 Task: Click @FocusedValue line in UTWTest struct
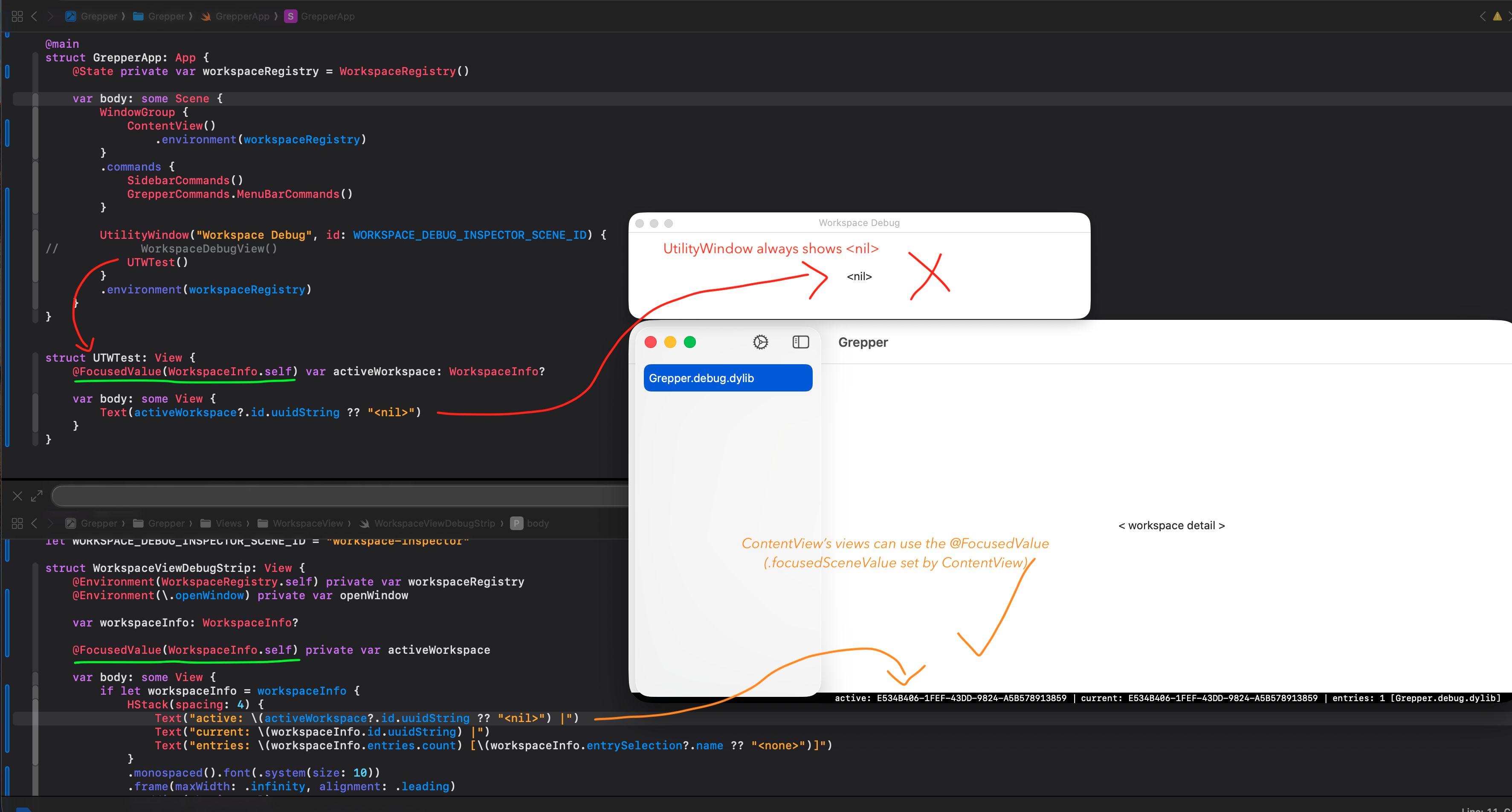coord(309,371)
